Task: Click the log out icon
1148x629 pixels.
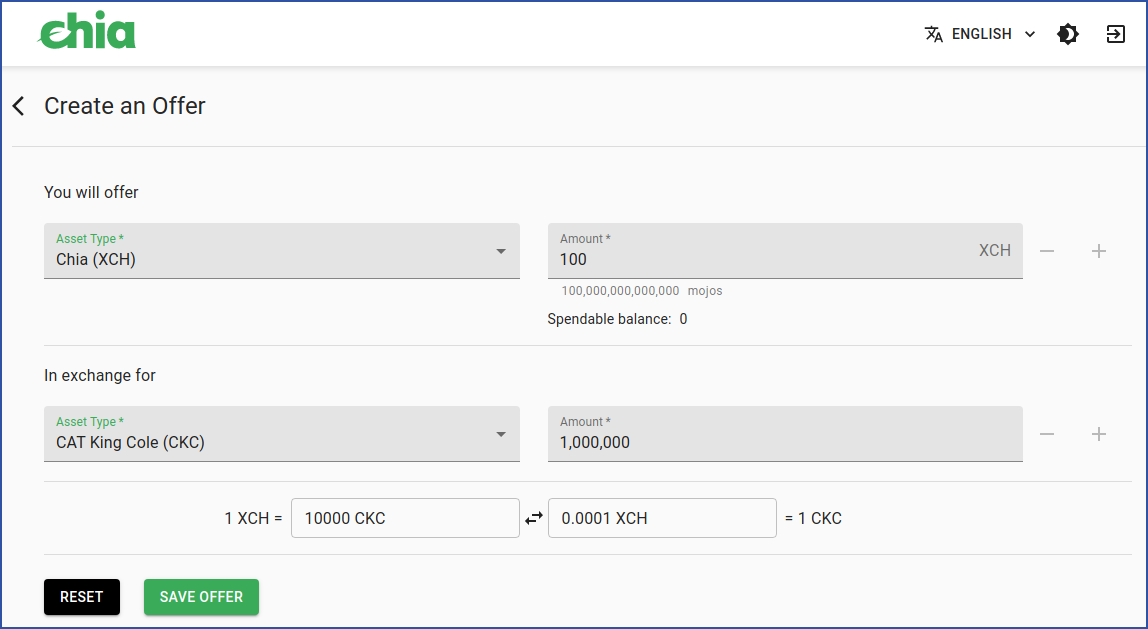Action: (1115, 34)
